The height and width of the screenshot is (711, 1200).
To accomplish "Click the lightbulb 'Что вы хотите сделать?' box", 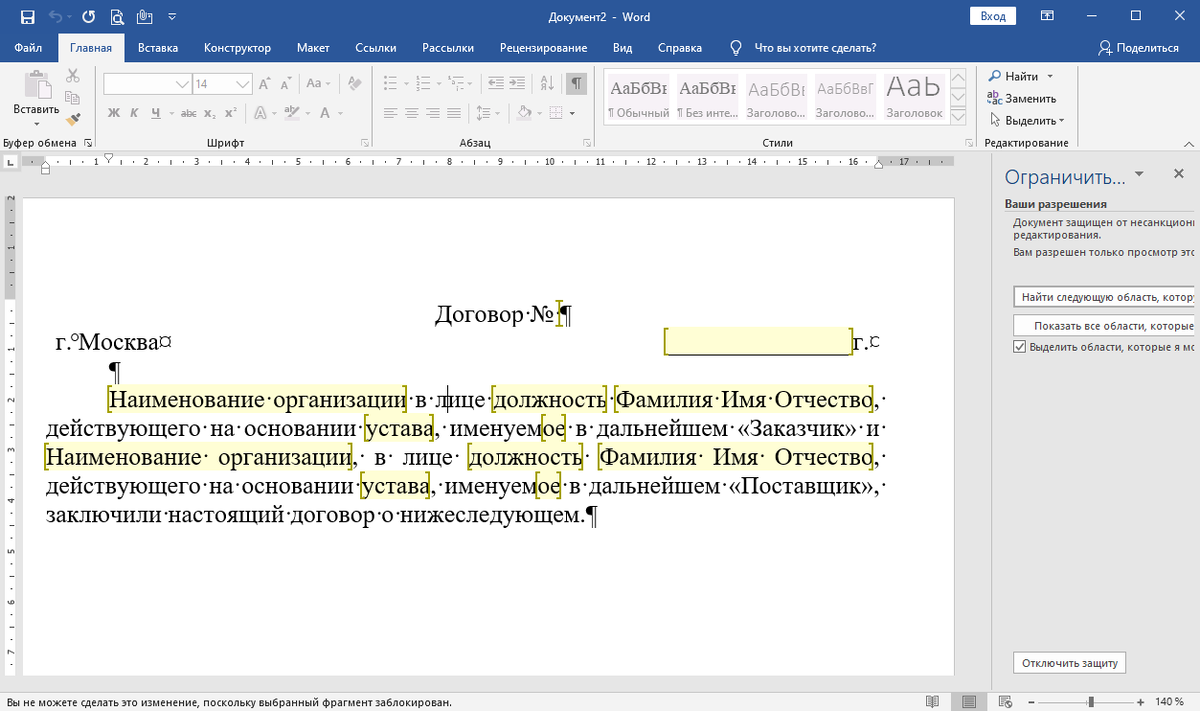I will coord(805,47).
